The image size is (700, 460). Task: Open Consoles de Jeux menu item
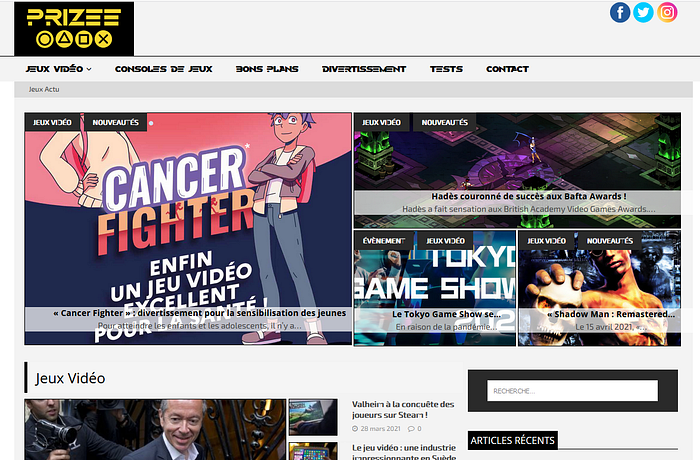click(x=163, y=69)
